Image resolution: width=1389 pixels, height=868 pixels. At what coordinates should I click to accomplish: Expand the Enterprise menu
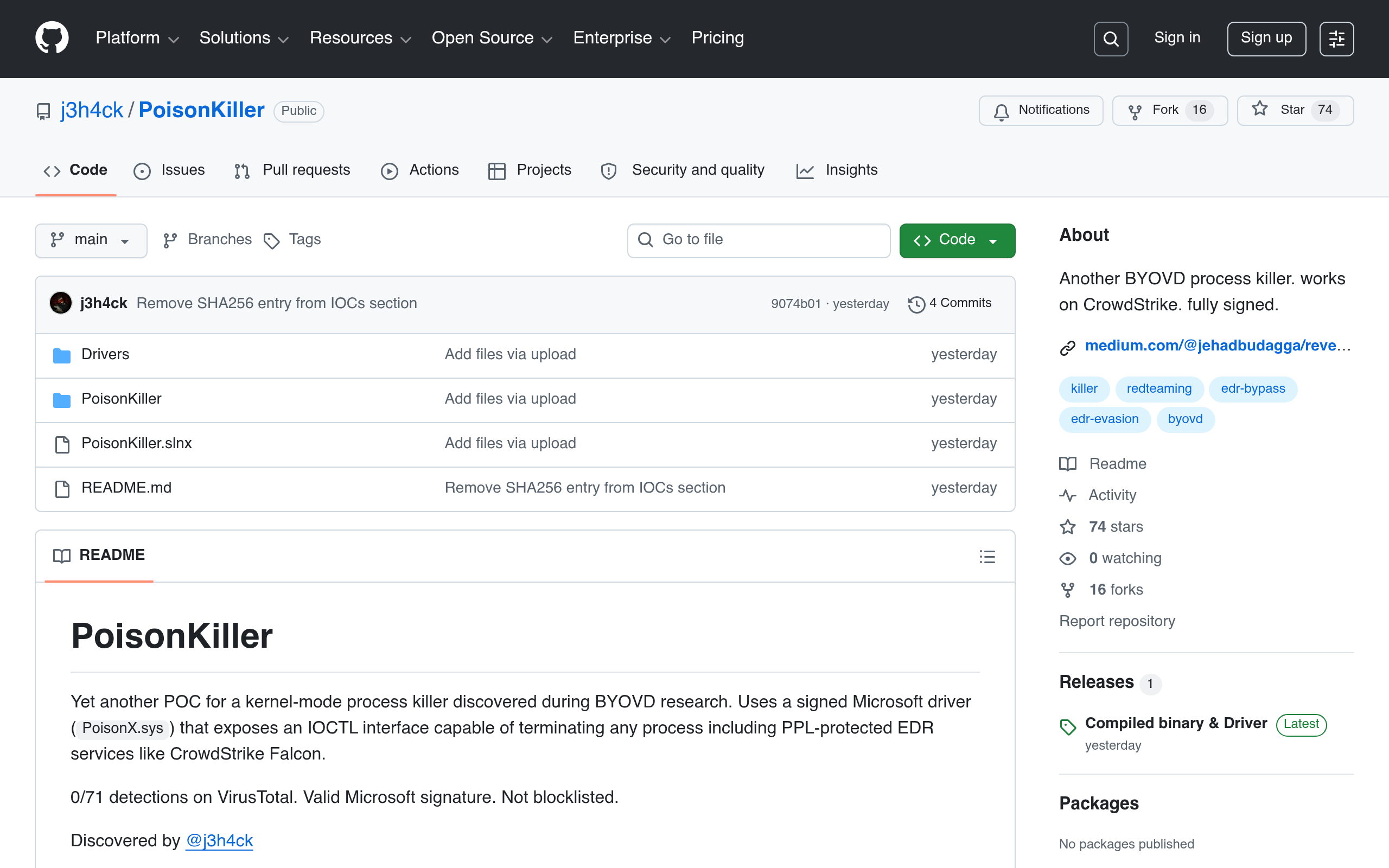[622, 38]
